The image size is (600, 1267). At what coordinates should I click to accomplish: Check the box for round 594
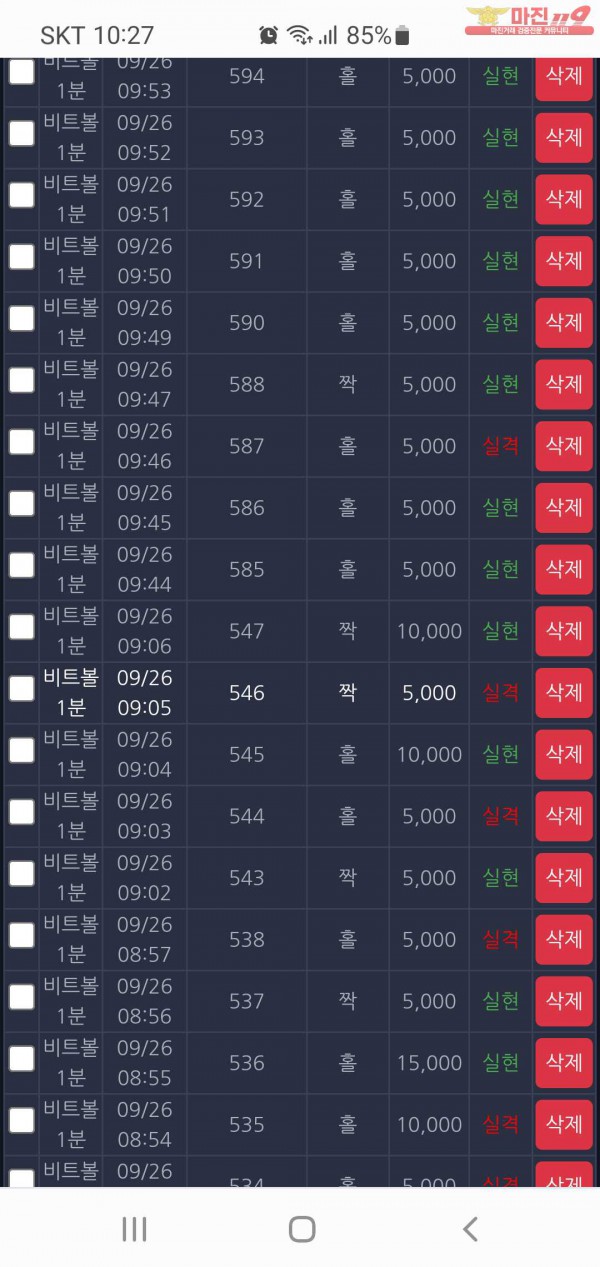pos(21,72)
